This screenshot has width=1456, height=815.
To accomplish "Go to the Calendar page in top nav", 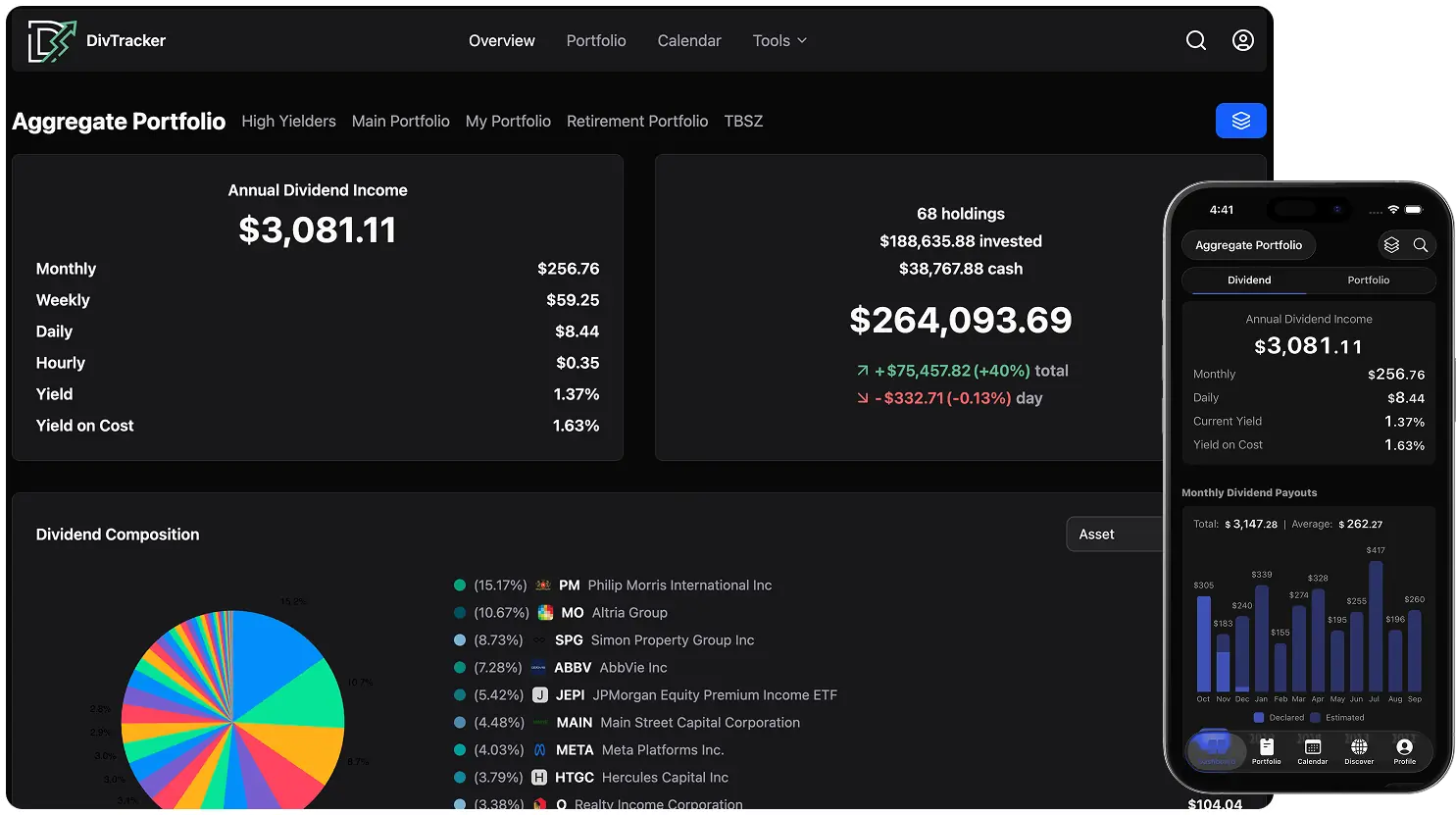I will point(688,41).
